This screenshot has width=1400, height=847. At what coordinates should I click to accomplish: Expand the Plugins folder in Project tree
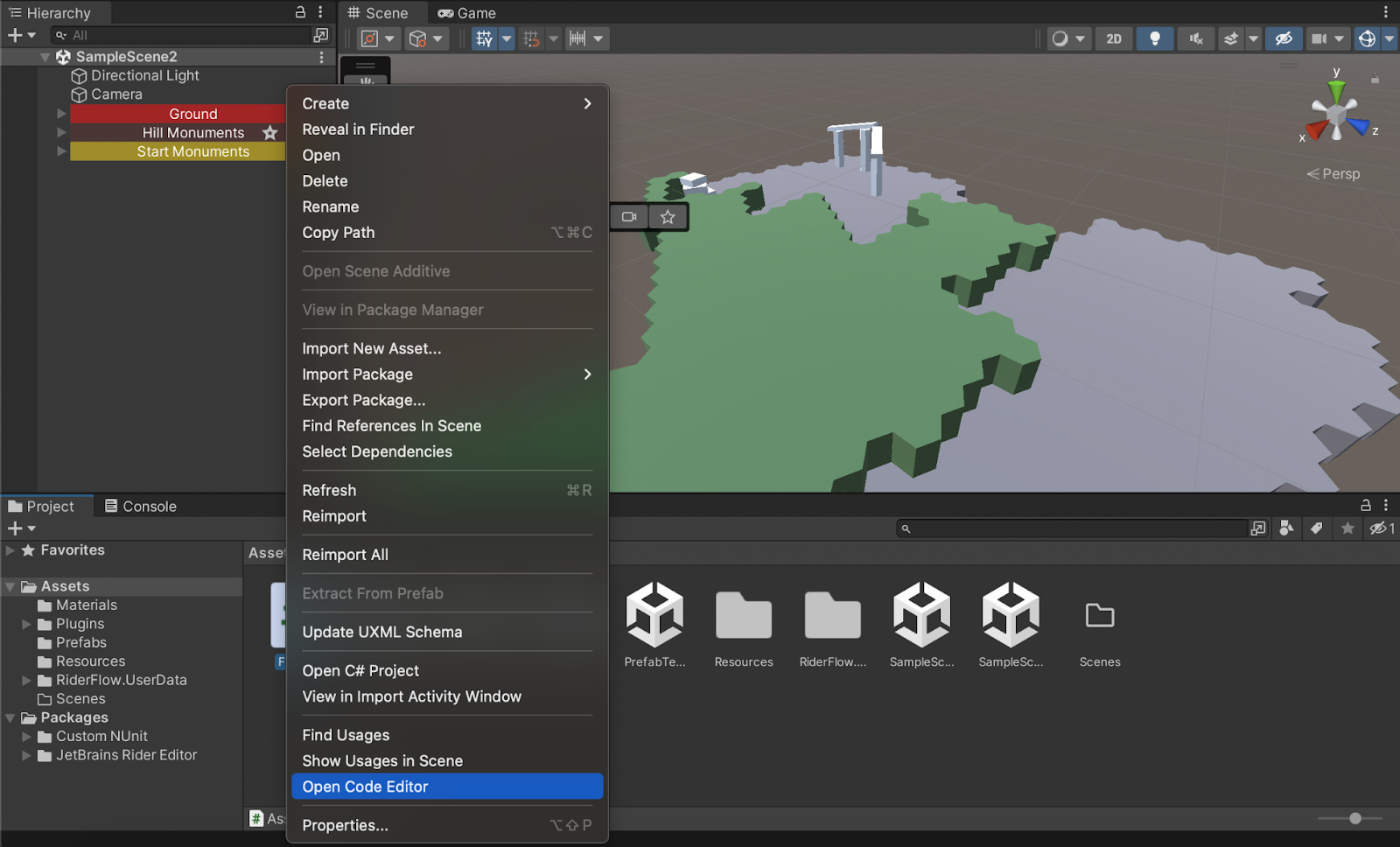26,624
